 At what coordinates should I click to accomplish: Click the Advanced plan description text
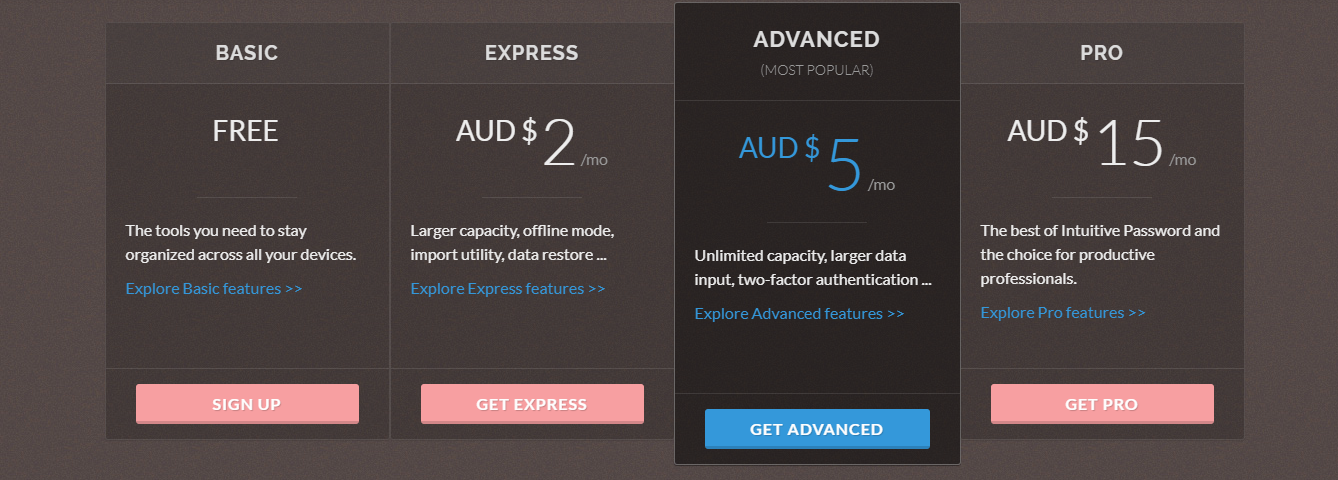tap(813, 268)
